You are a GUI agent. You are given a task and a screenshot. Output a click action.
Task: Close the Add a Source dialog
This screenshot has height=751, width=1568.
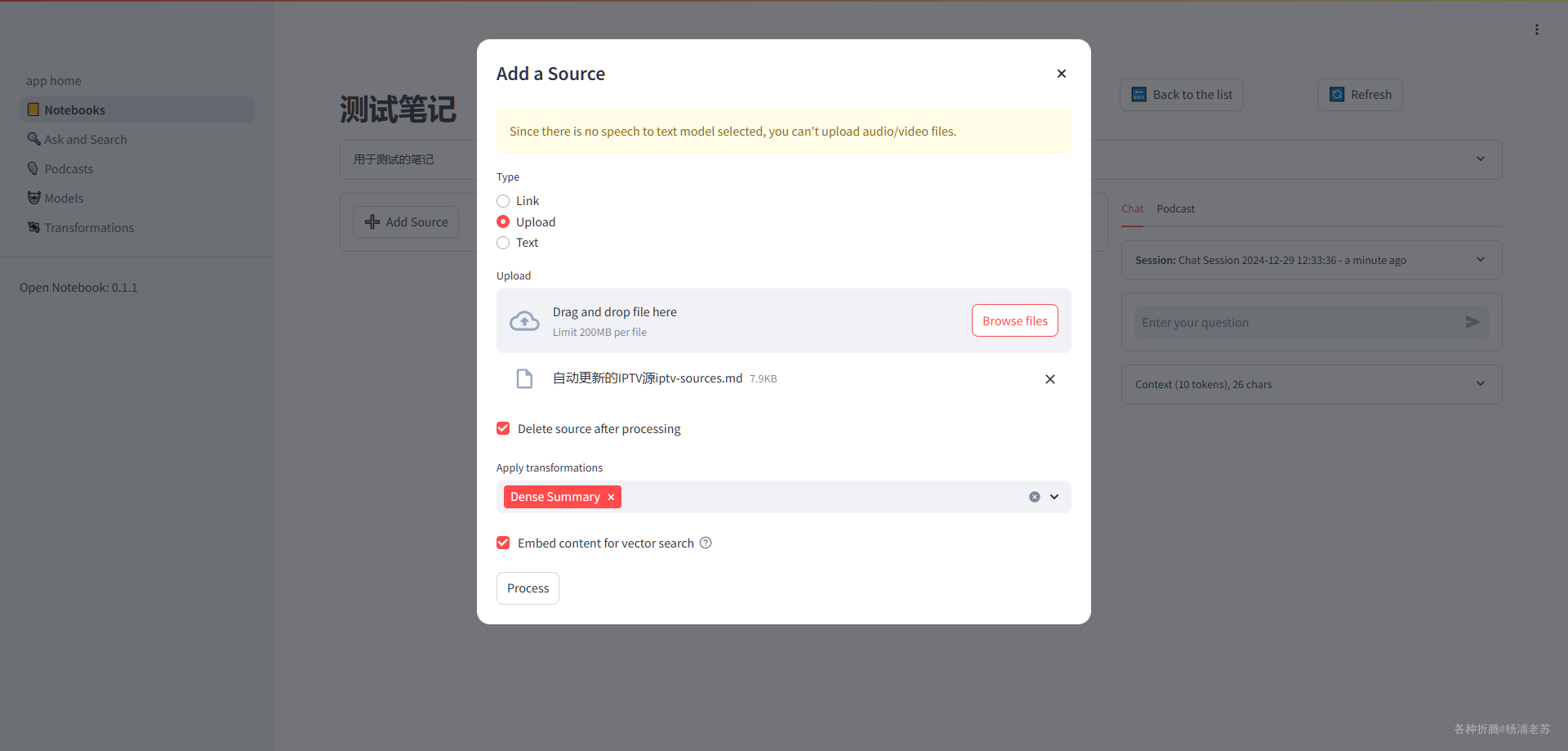(x=1062, y=74)
